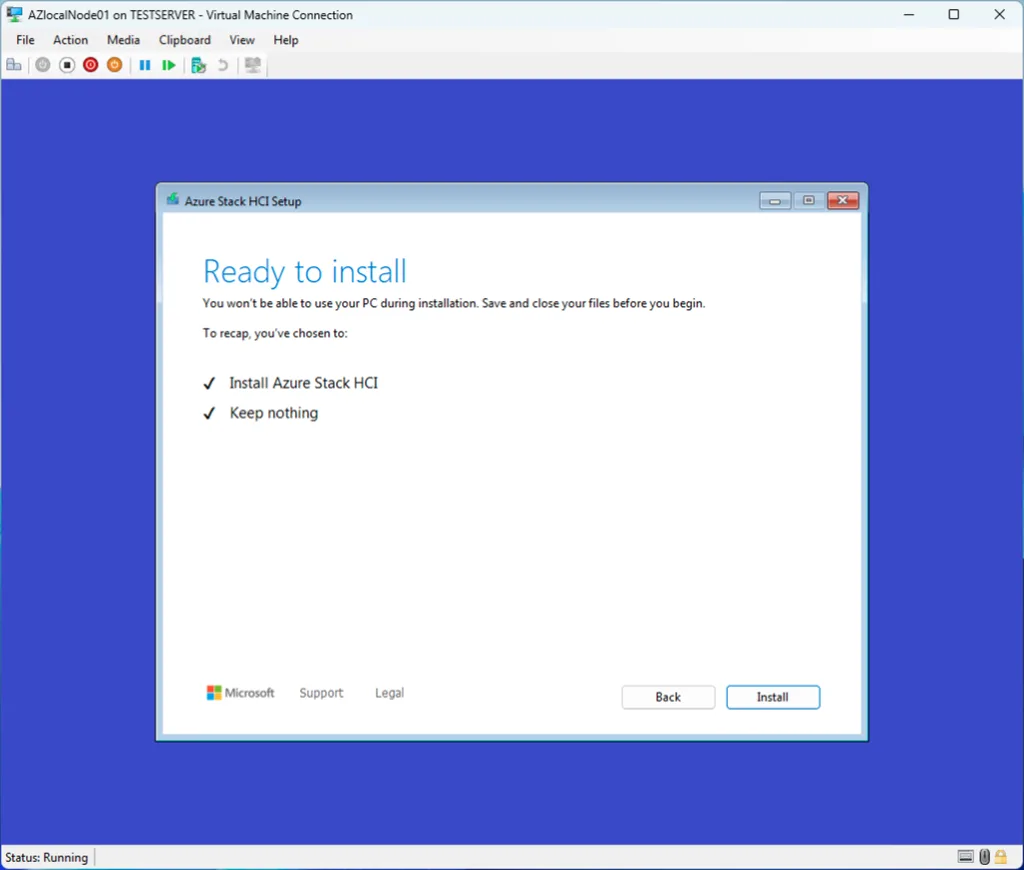
Task: Click the mouse icon in status bar
Action: coord(984,857)
